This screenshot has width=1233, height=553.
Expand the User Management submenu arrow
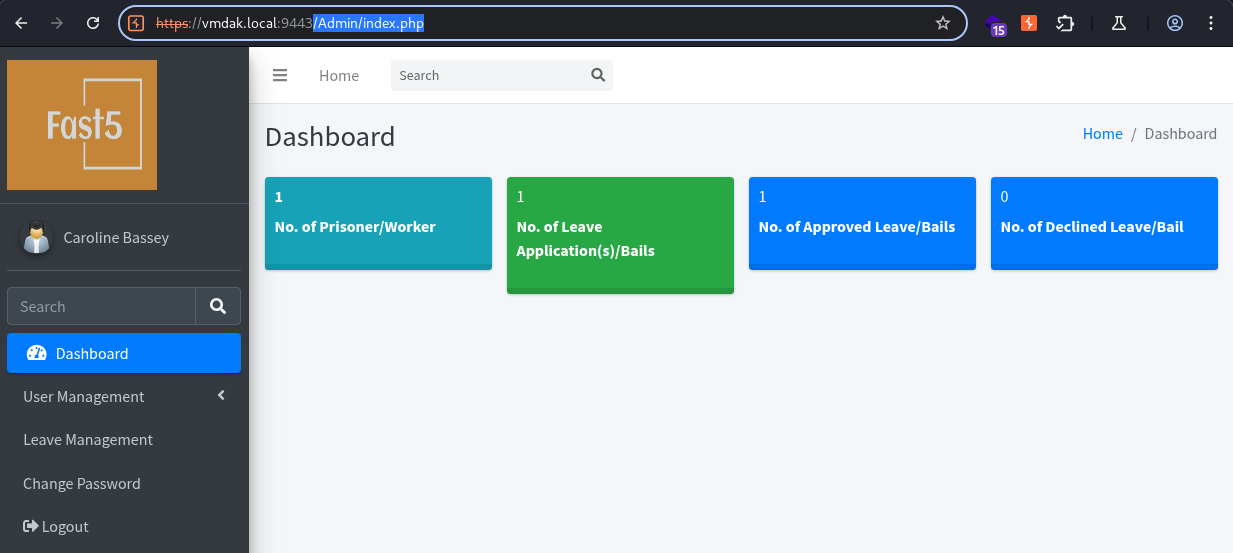click(221, 396)
